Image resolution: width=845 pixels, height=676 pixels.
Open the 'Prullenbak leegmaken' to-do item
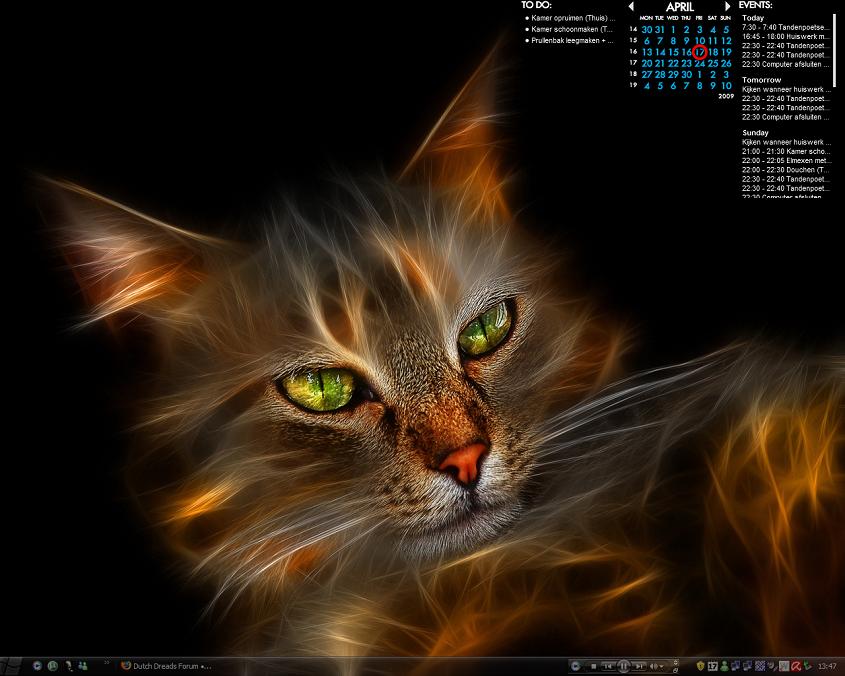click(569, 40)
